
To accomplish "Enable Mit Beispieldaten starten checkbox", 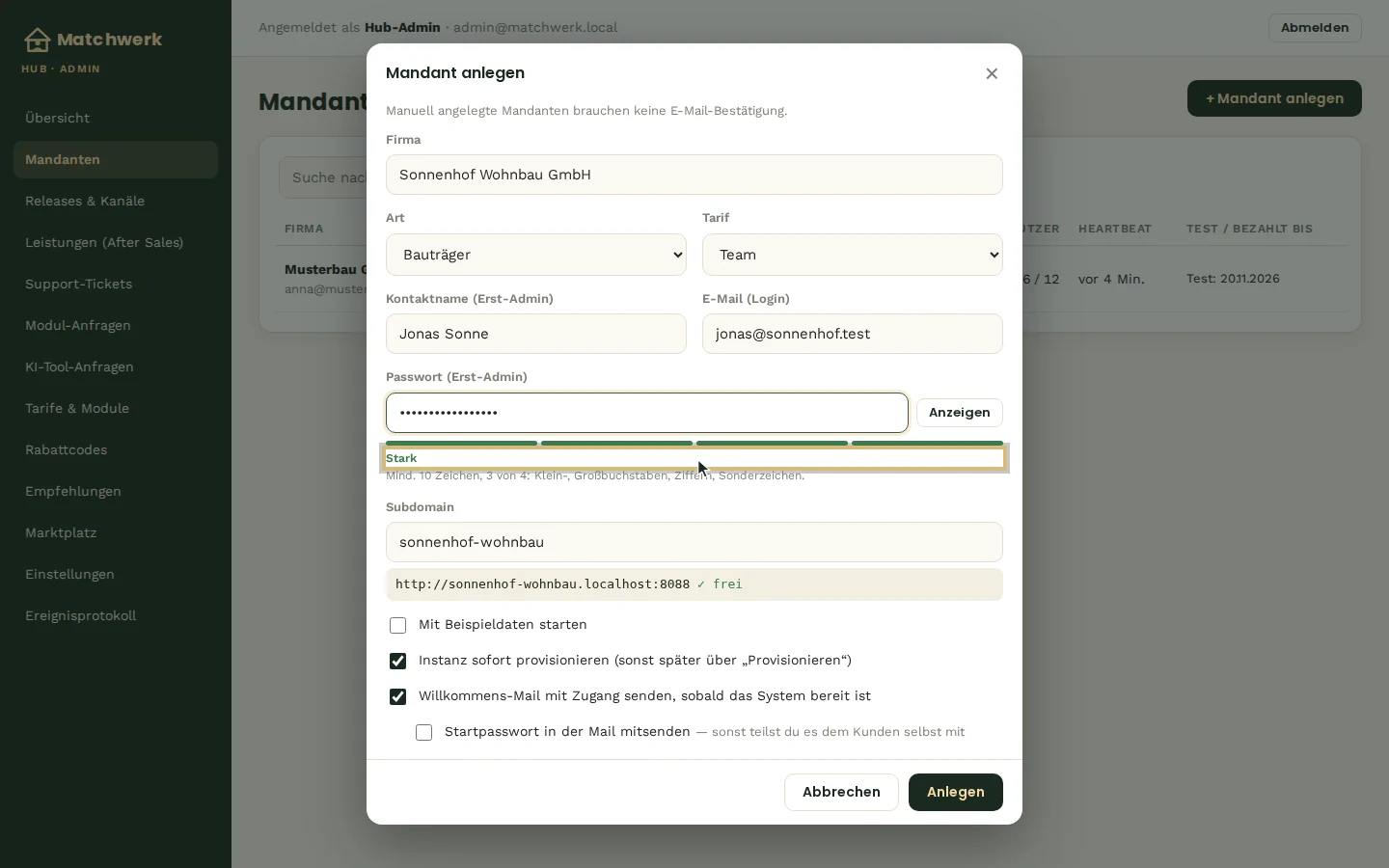I will pos(397,625).
